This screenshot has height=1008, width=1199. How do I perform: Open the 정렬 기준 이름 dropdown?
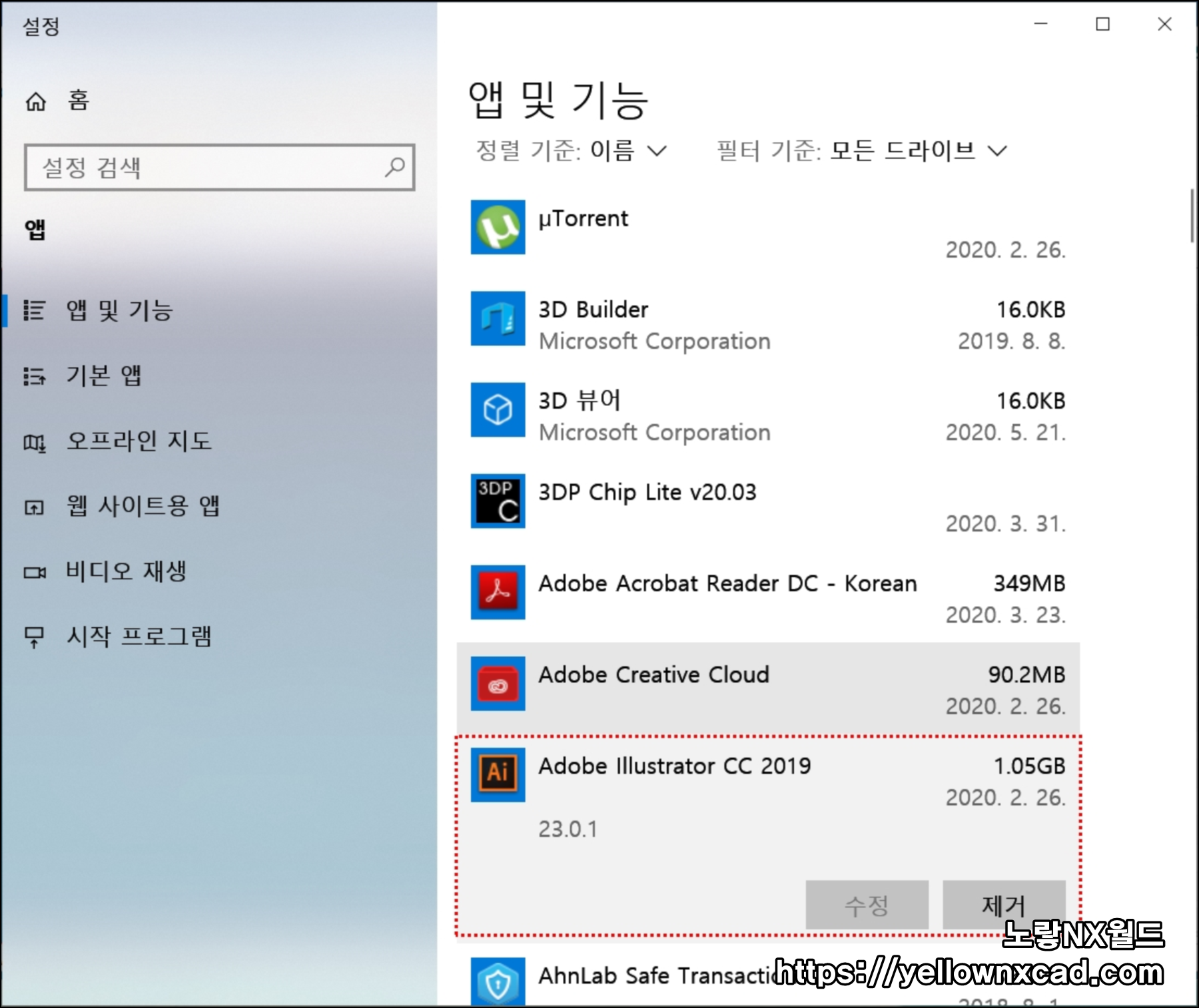click(571, 151)
